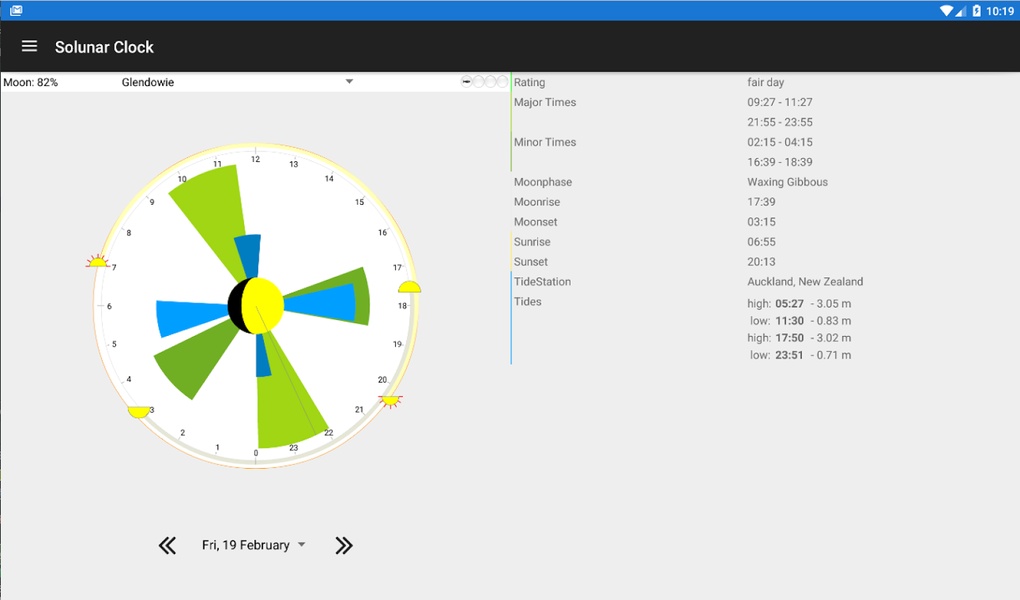Click the moonset icon near hour 3
1020x600 pixels.
tap(139, 411)
